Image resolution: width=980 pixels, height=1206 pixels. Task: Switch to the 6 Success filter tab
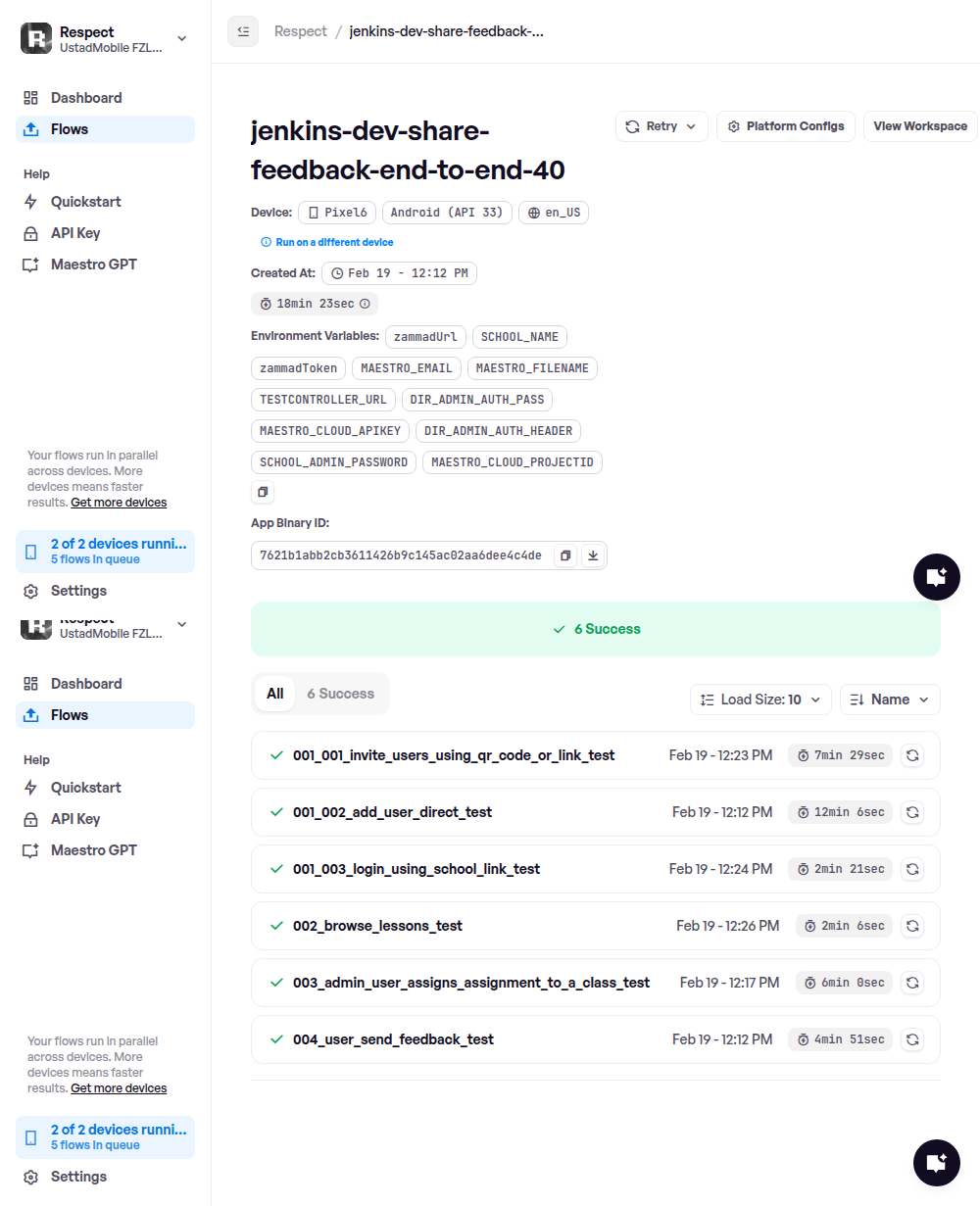pos(340,694)
